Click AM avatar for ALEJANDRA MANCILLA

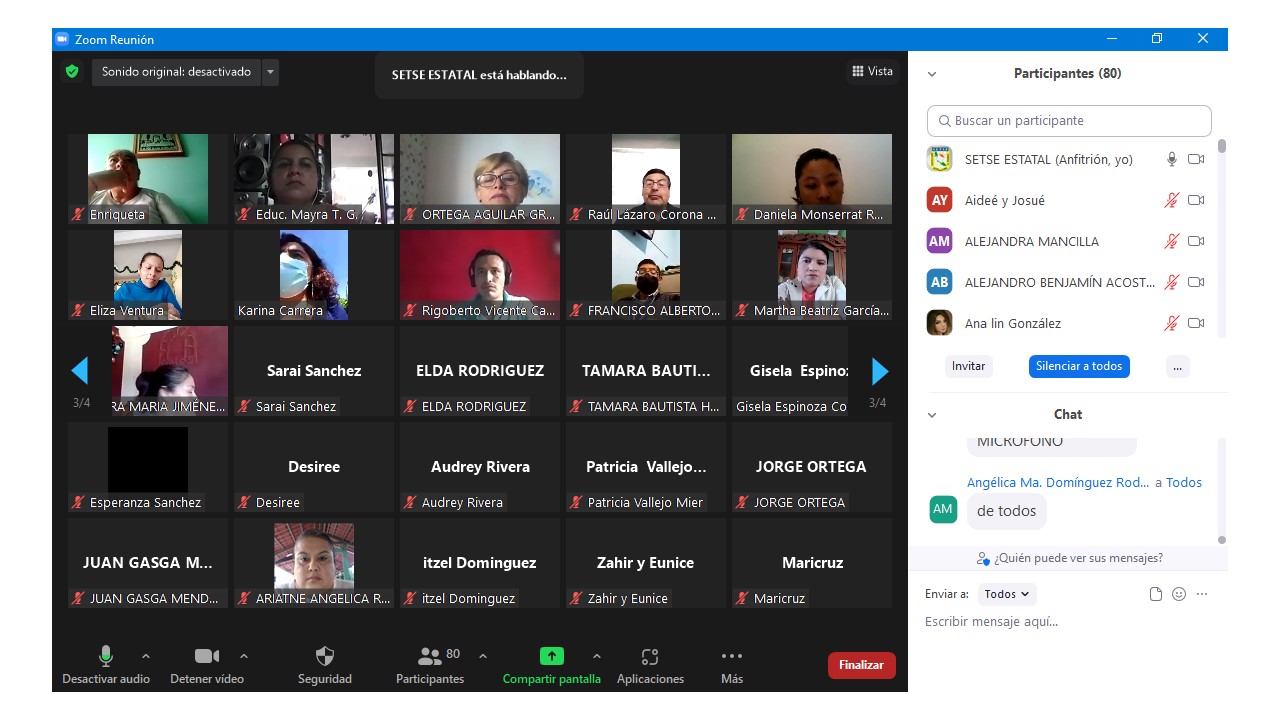coord(939,241)
